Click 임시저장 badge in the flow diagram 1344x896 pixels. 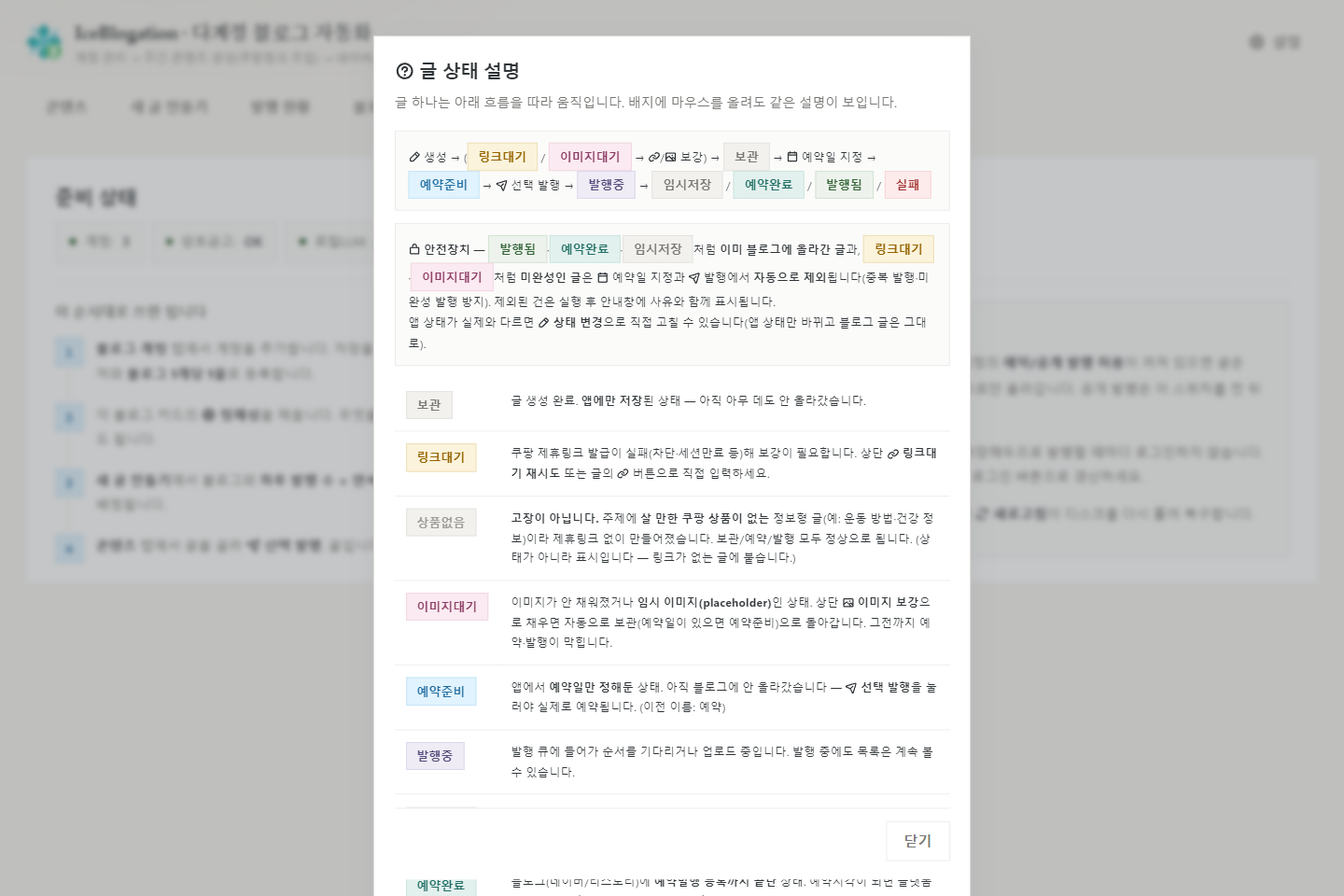pos(687,185)
